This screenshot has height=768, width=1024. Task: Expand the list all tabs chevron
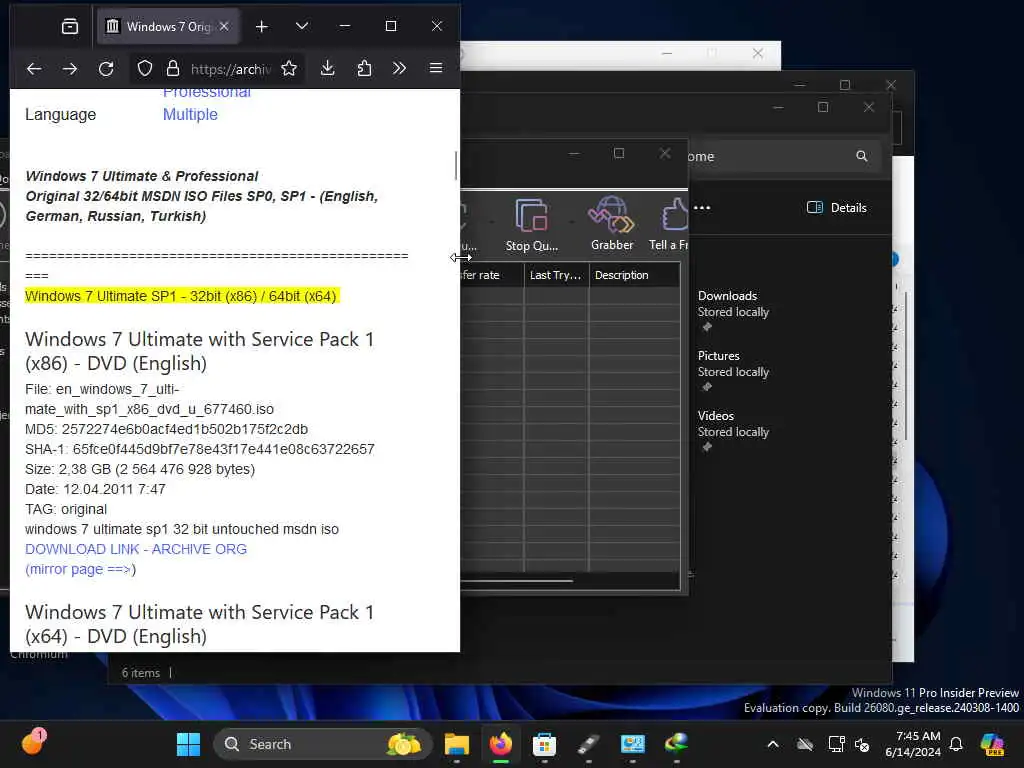point(302,26)
